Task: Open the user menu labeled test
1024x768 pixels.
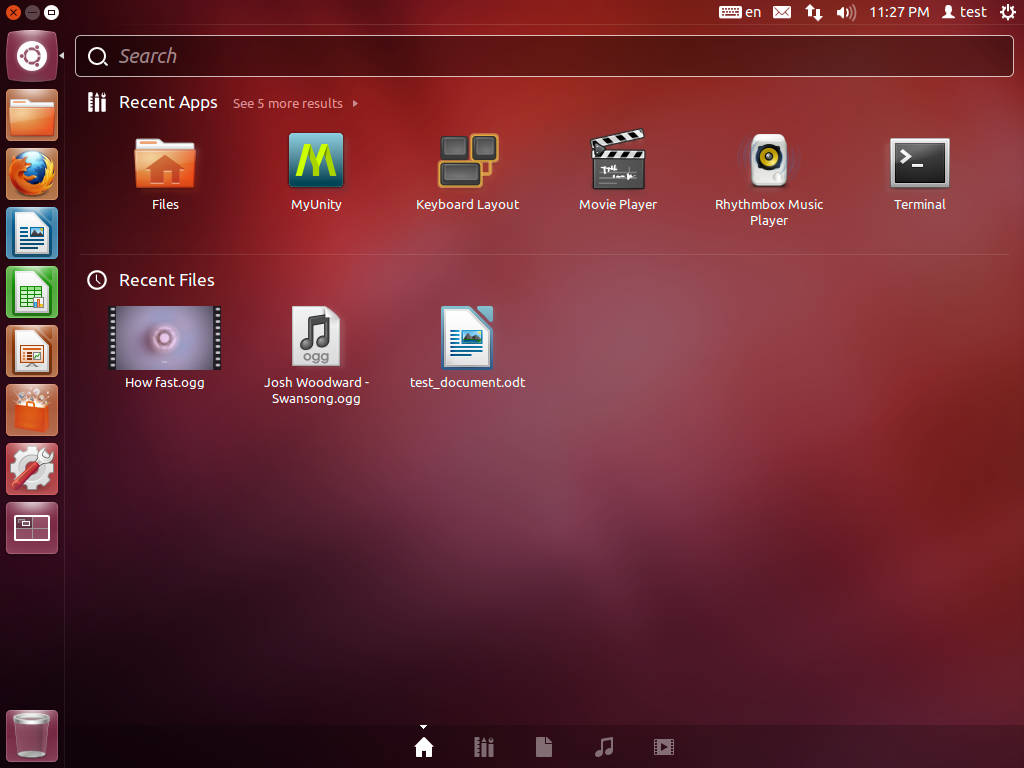Action: click(963, 13)
